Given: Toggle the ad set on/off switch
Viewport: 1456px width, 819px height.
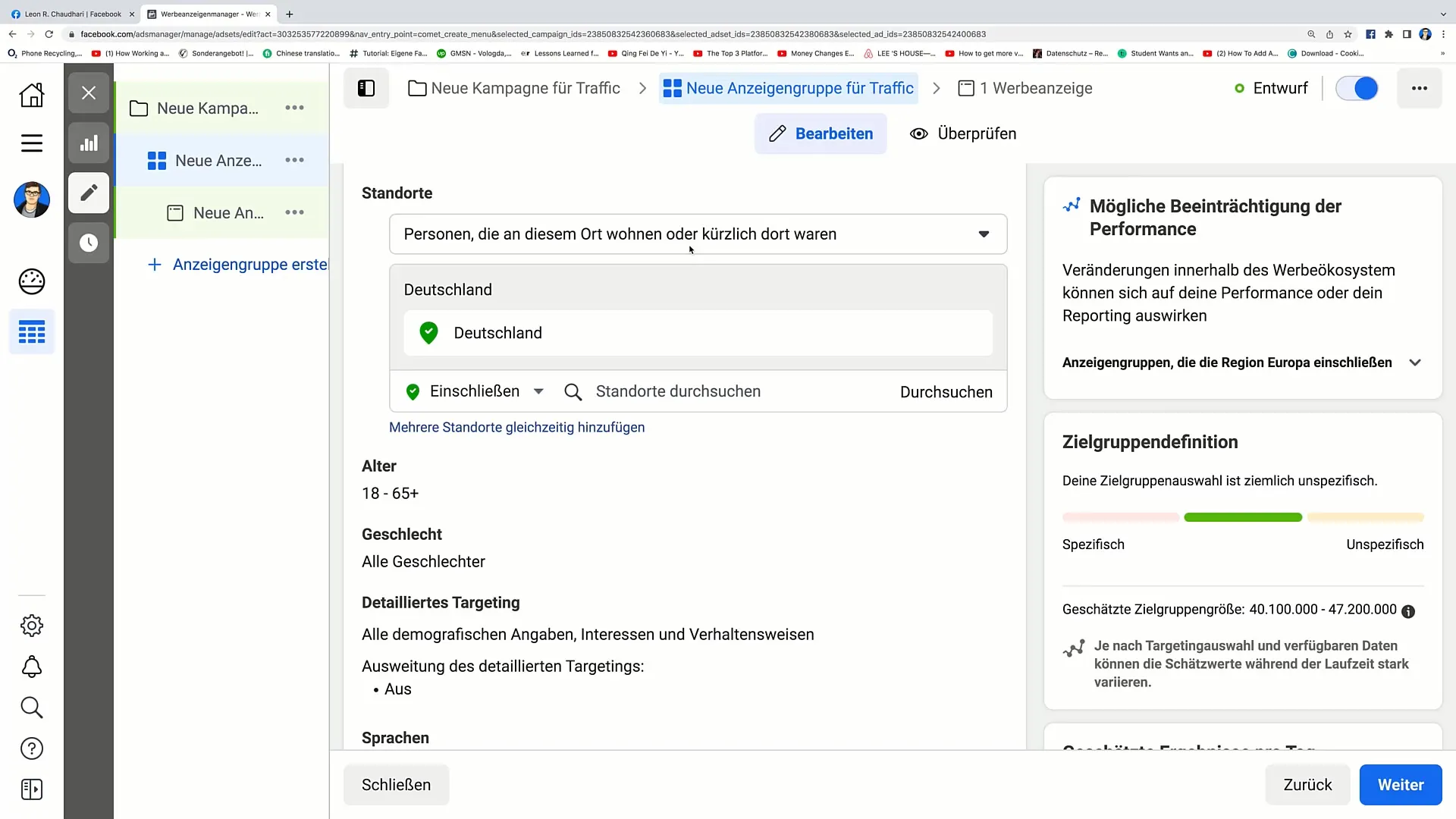Looking at the screenshot, I should (x=1357, y=89).
